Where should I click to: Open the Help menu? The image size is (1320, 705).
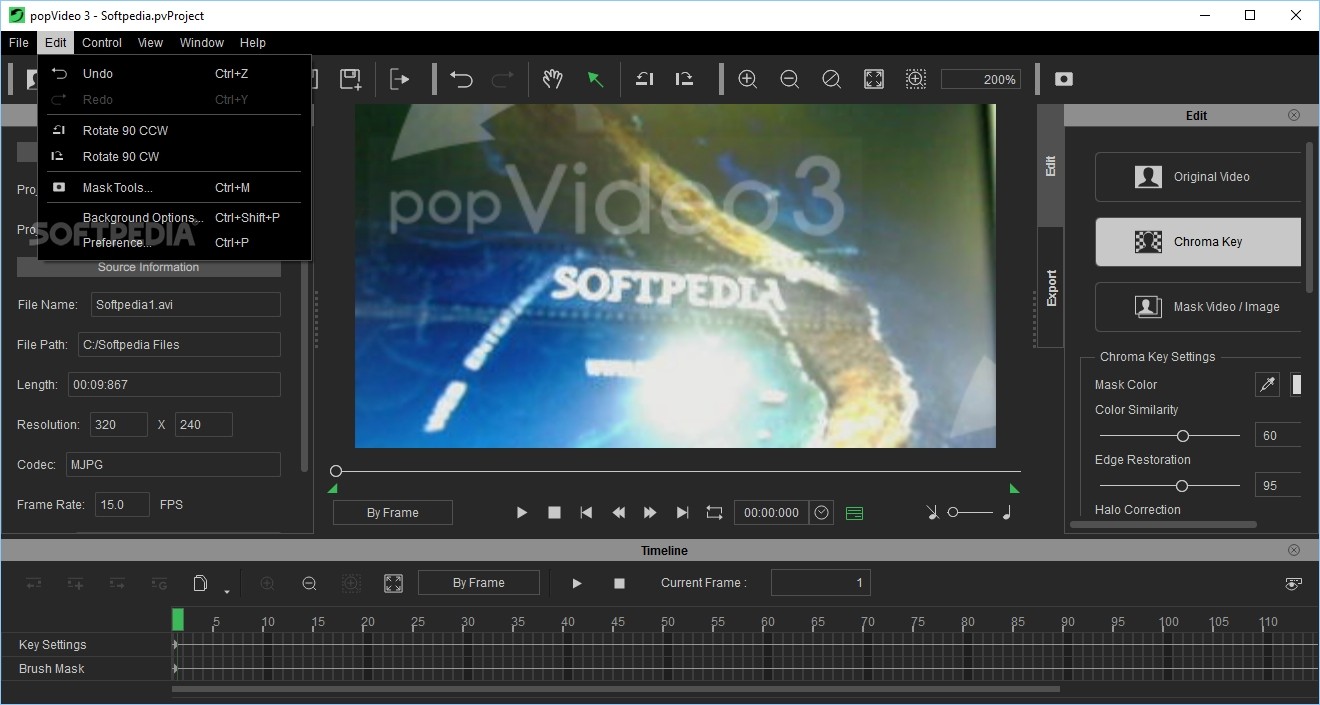tap(253, 43)
